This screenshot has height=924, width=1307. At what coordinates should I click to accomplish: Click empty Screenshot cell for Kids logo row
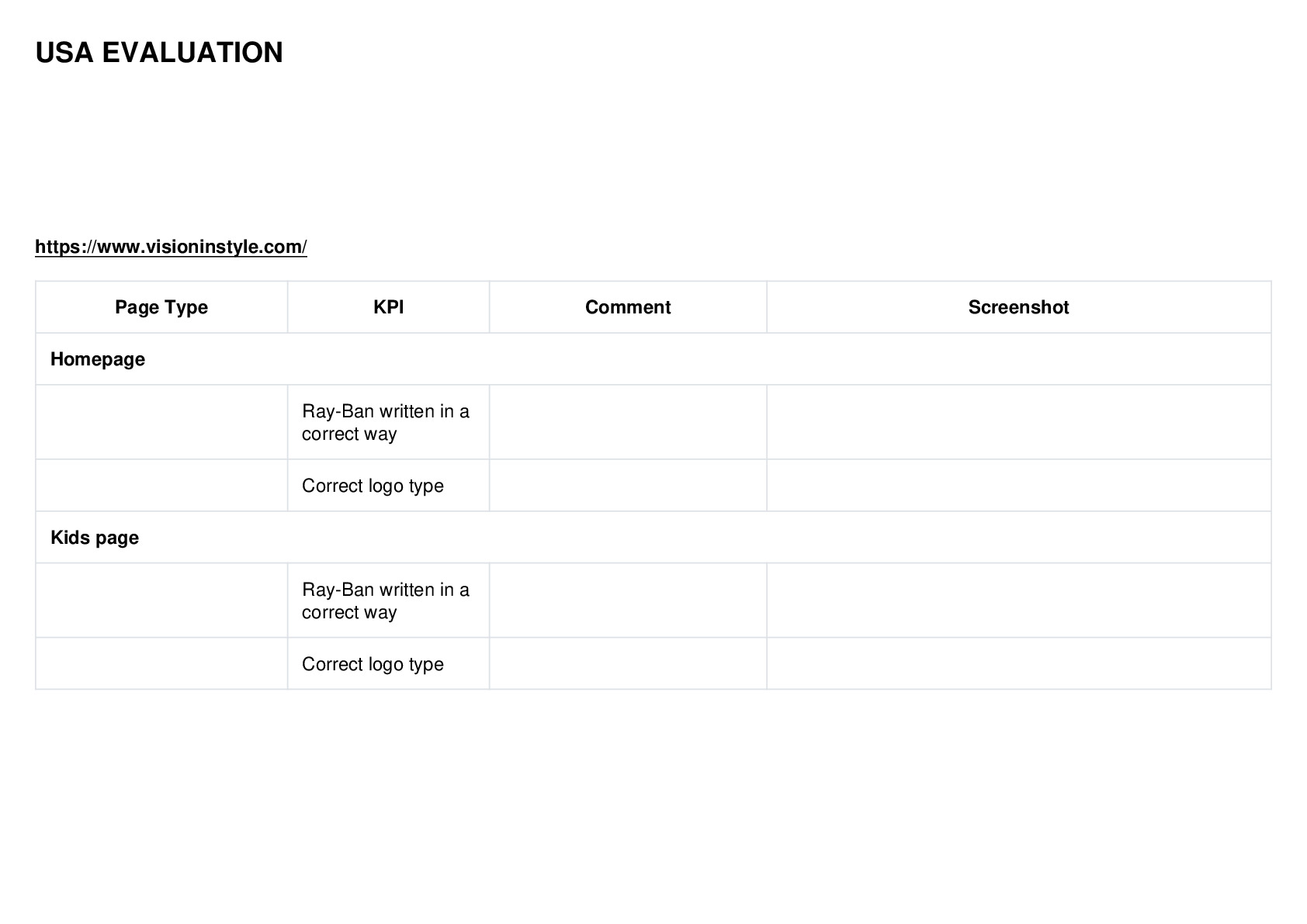click(x=1019, y=664)
